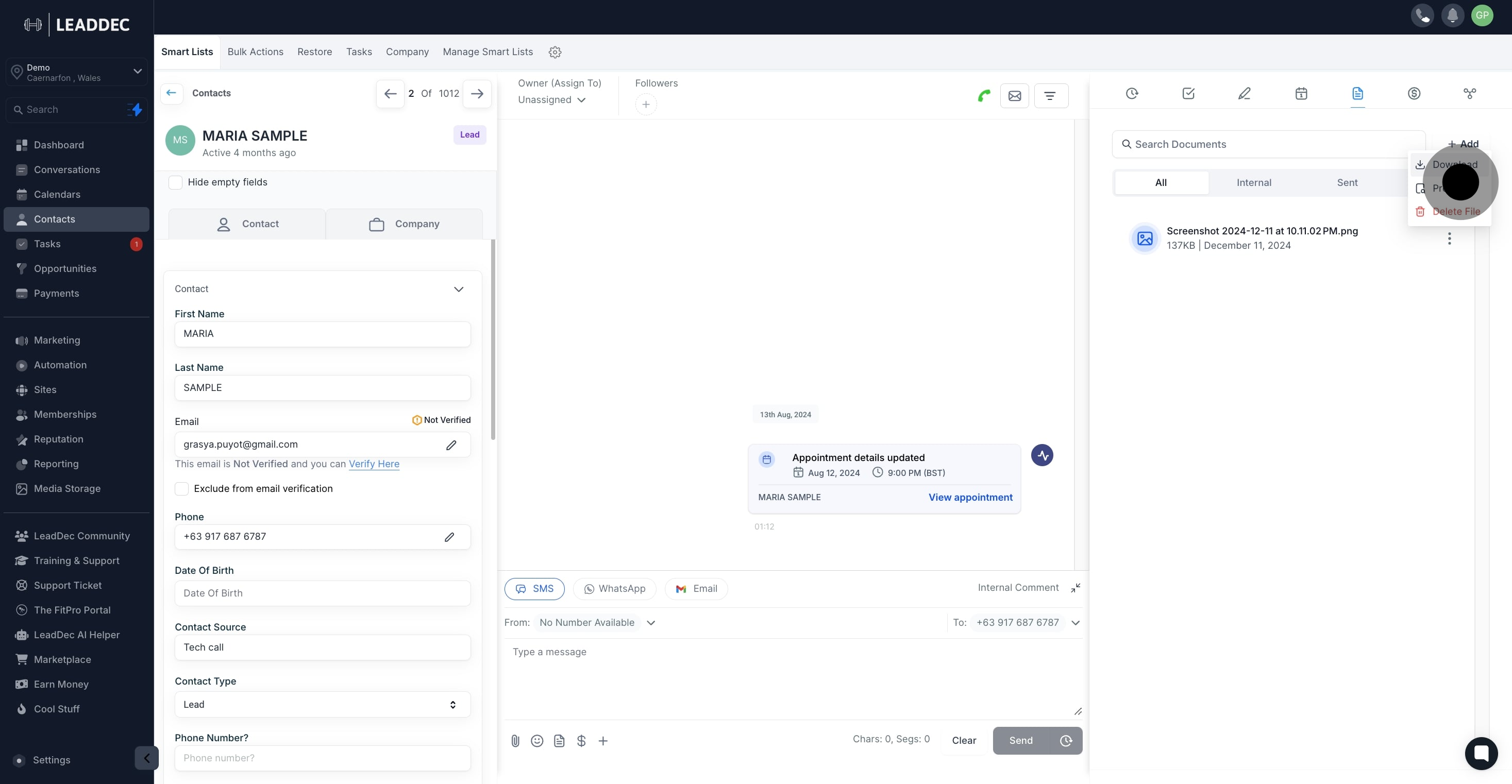Switch composer to Email channel
The height and width of the screenshot is (784, 1512).
coord(696,589)
